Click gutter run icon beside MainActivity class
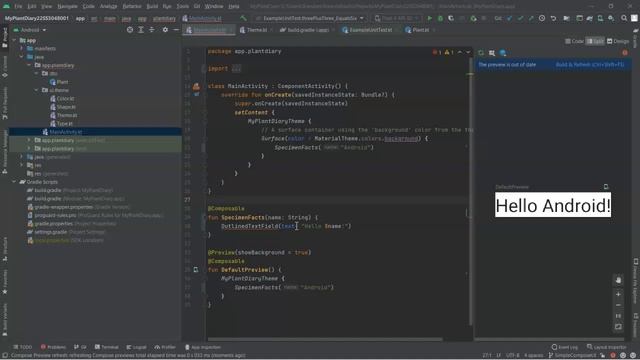The width and height of the screenshot is (640, 360). pos(196,86)
